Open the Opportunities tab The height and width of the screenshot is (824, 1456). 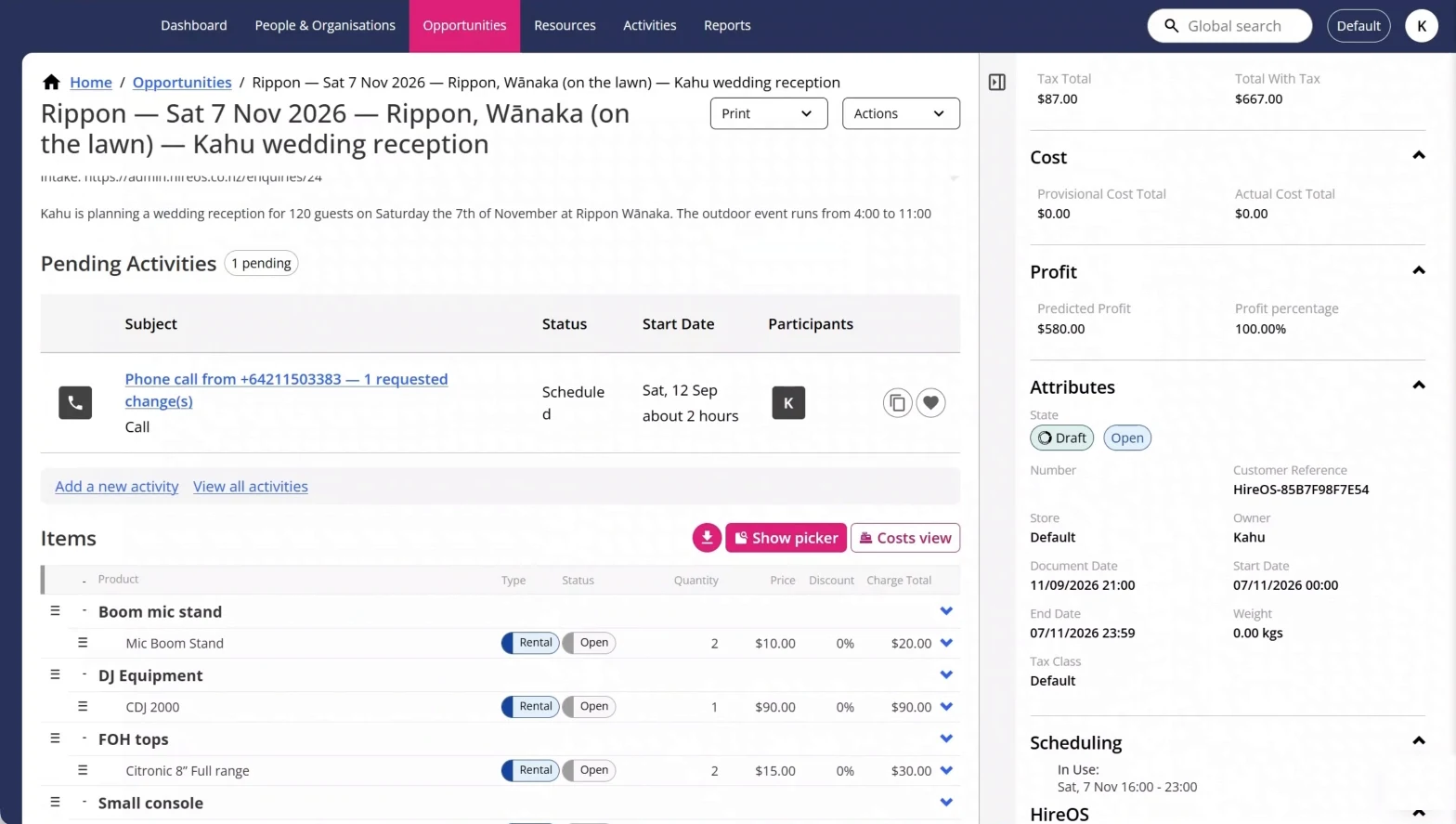pyautogui.click(x=464, y=26)
